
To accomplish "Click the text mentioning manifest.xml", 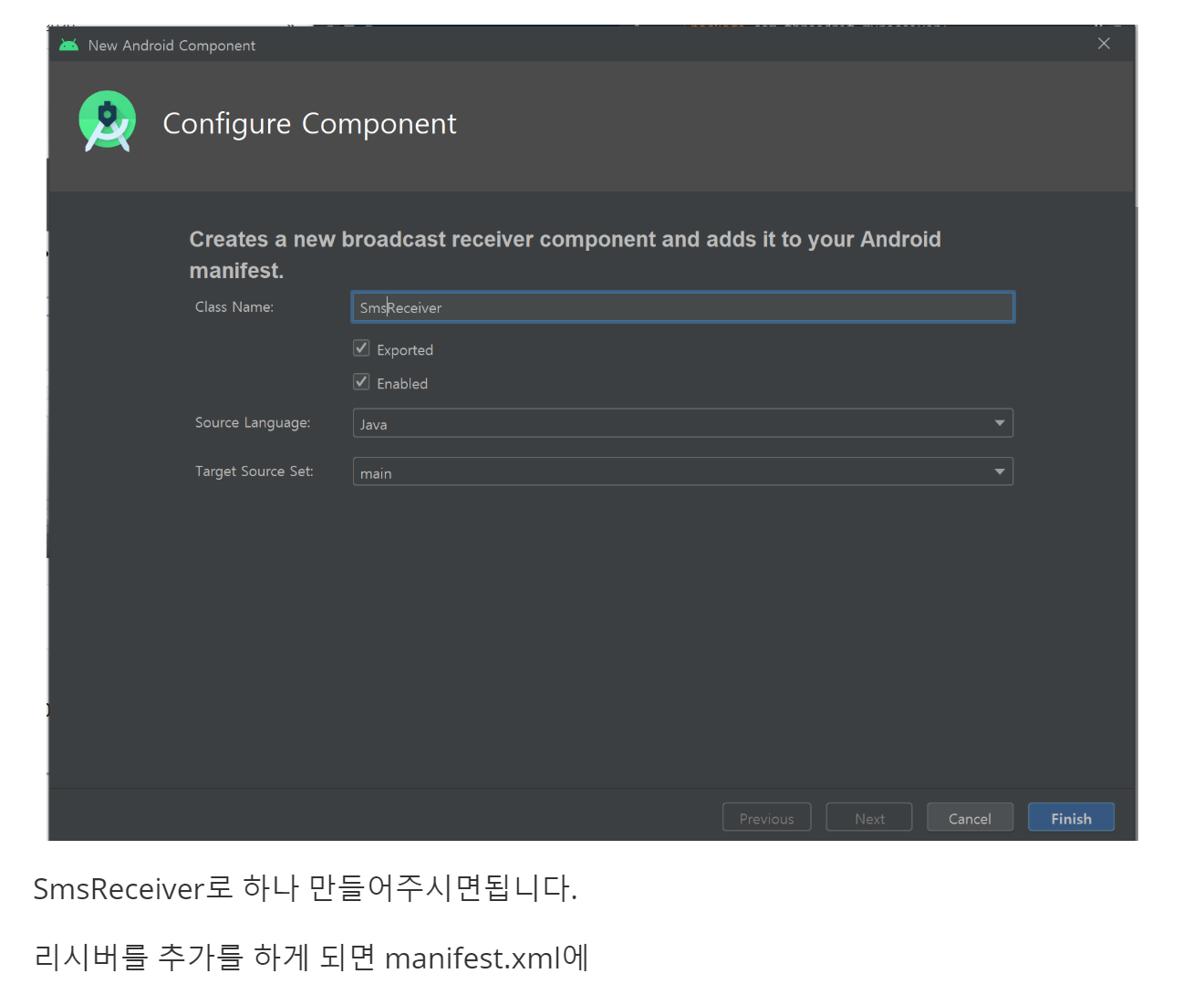I will tap(311, 958).
